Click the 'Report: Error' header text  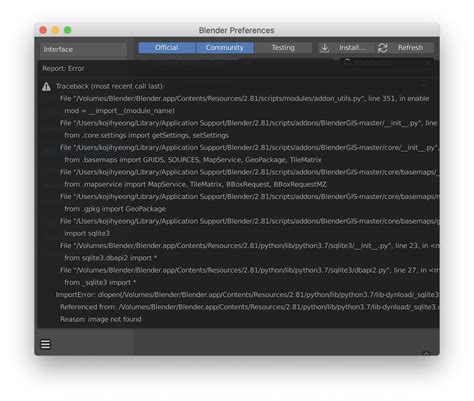(x=63, y=68)
